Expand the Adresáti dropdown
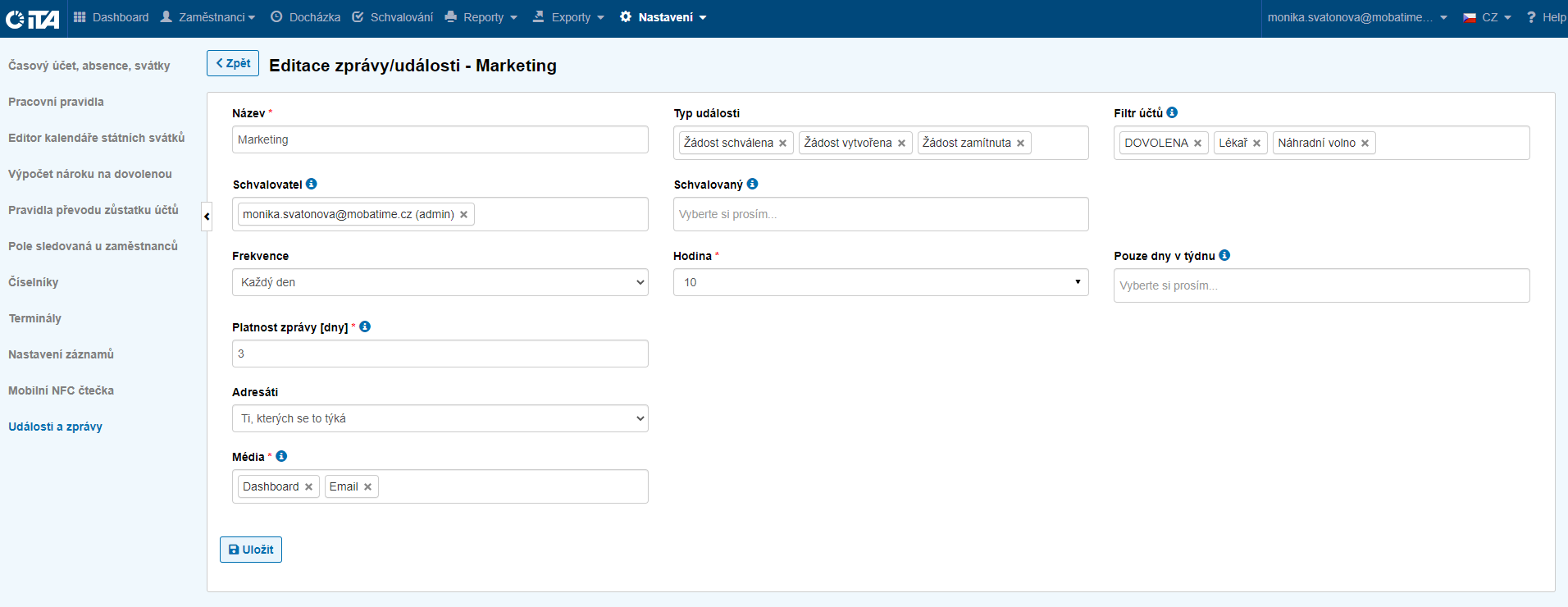1568x607 pixels. 440,418
